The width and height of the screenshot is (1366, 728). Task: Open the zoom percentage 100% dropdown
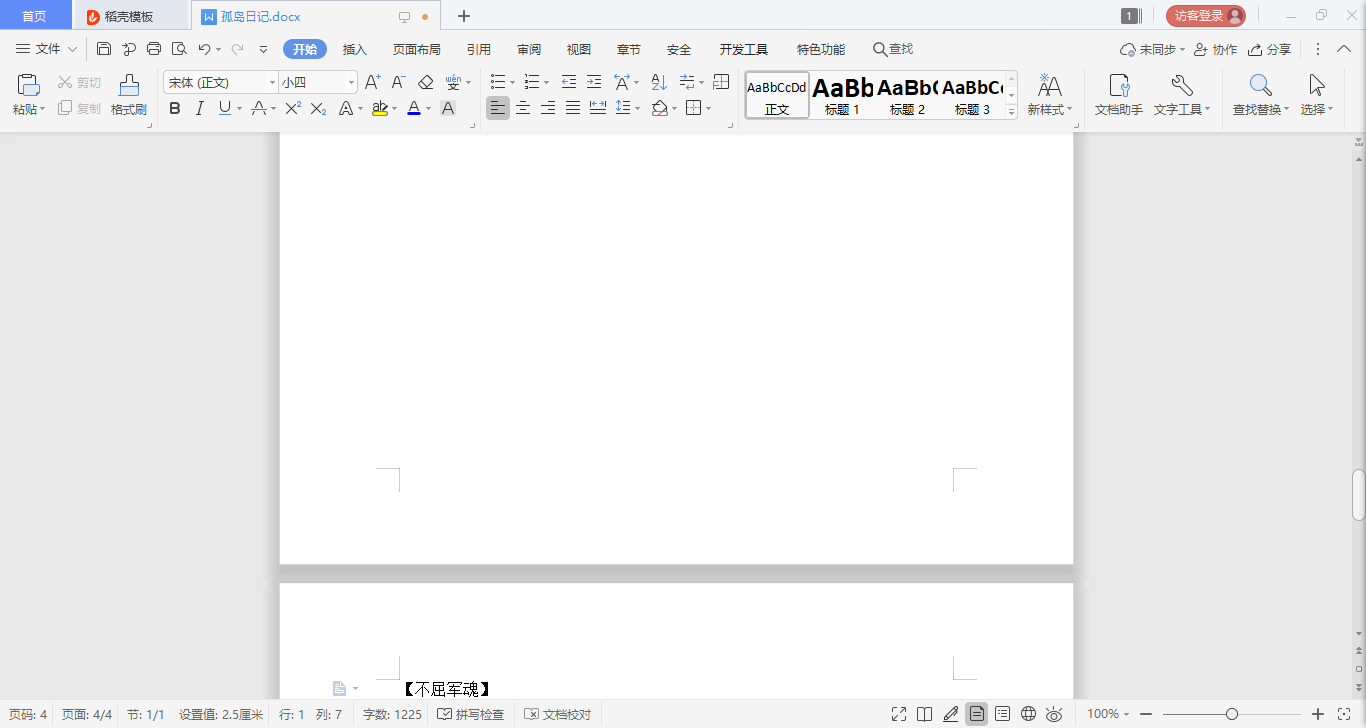[x=1108, y=714]
